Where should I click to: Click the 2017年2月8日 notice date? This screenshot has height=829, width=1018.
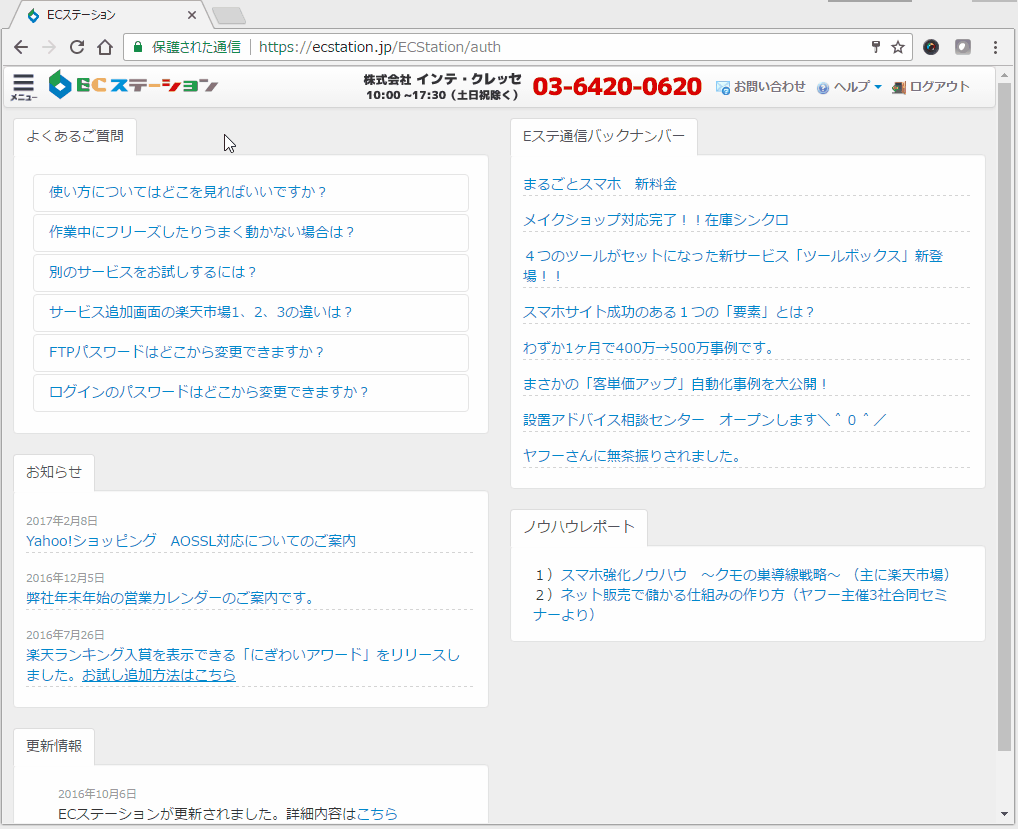(62, 521)
